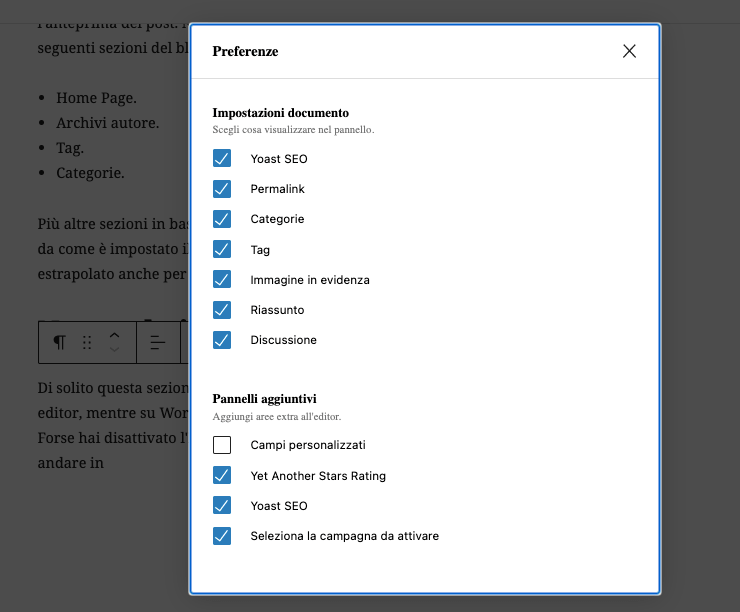Click the Tag. bullet in the editor
This screenshot has height=612, width=740.
pyautogui.click(x=70, y=148)
